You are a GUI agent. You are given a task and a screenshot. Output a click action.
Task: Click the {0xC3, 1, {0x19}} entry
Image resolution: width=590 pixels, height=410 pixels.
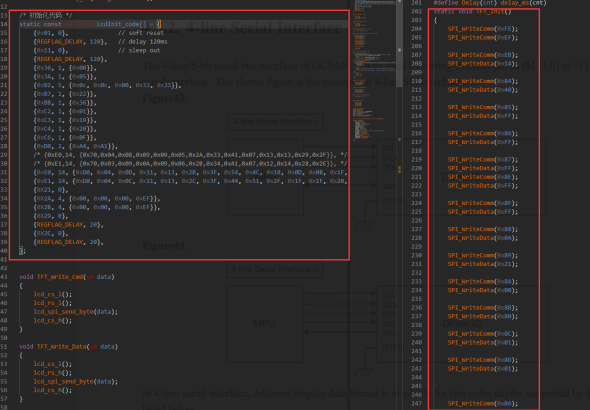pos(65,120)
